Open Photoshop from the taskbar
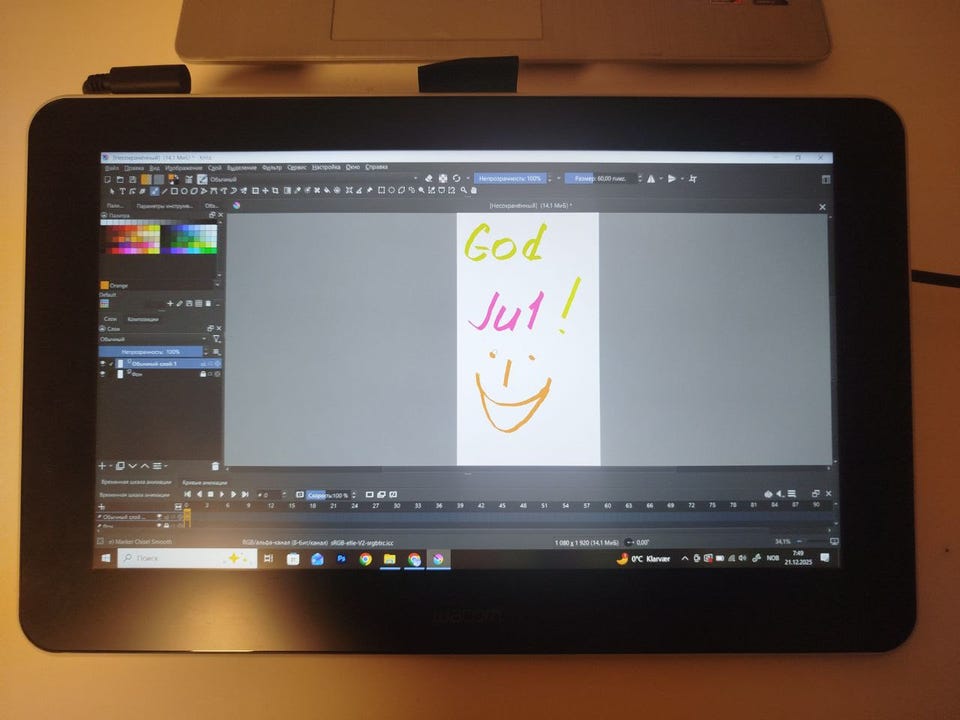Viewport: 960px width, 720px height. pyautogui.click(x=341, y=558)
